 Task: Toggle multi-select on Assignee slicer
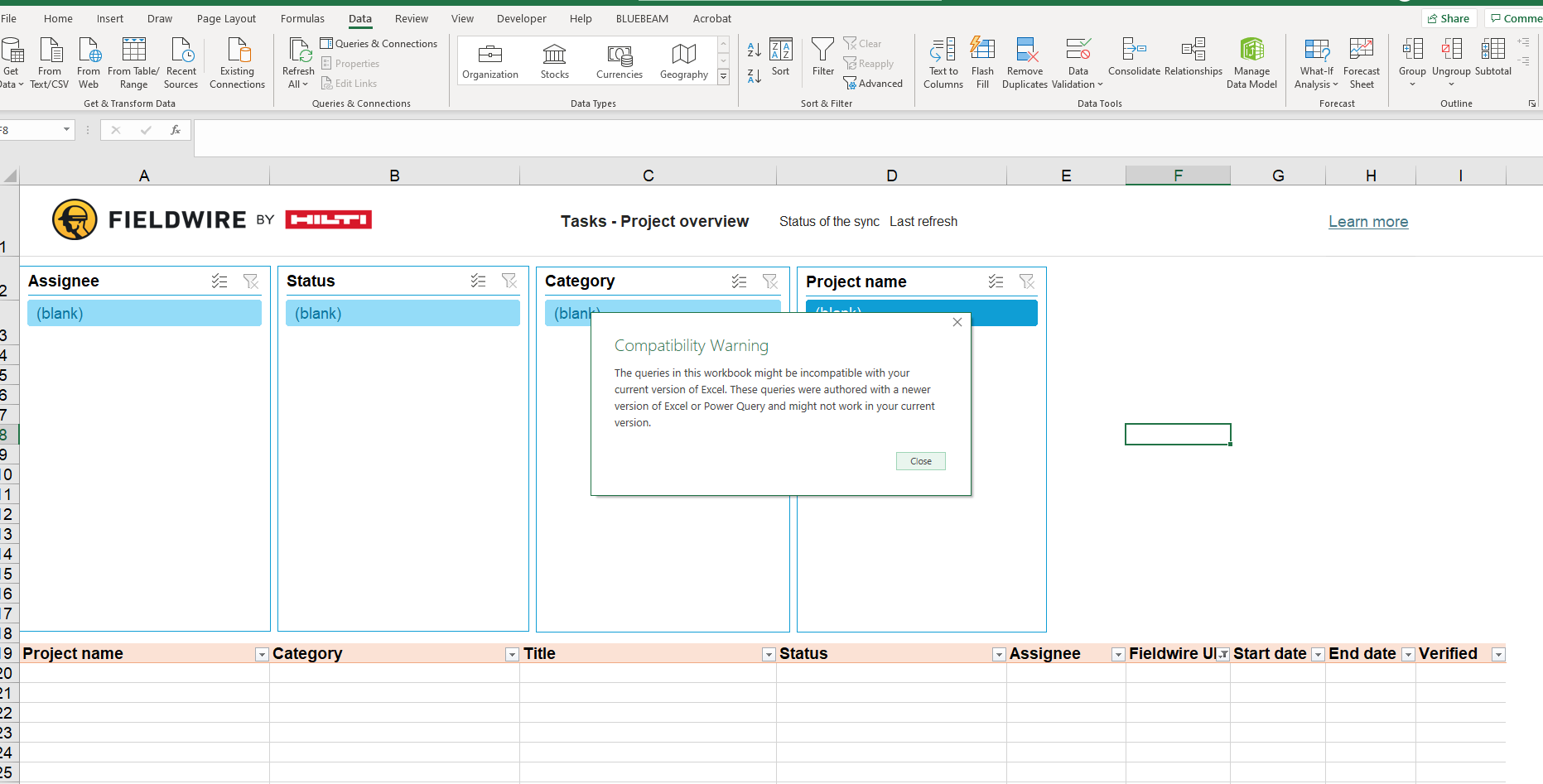pos(219,281)
